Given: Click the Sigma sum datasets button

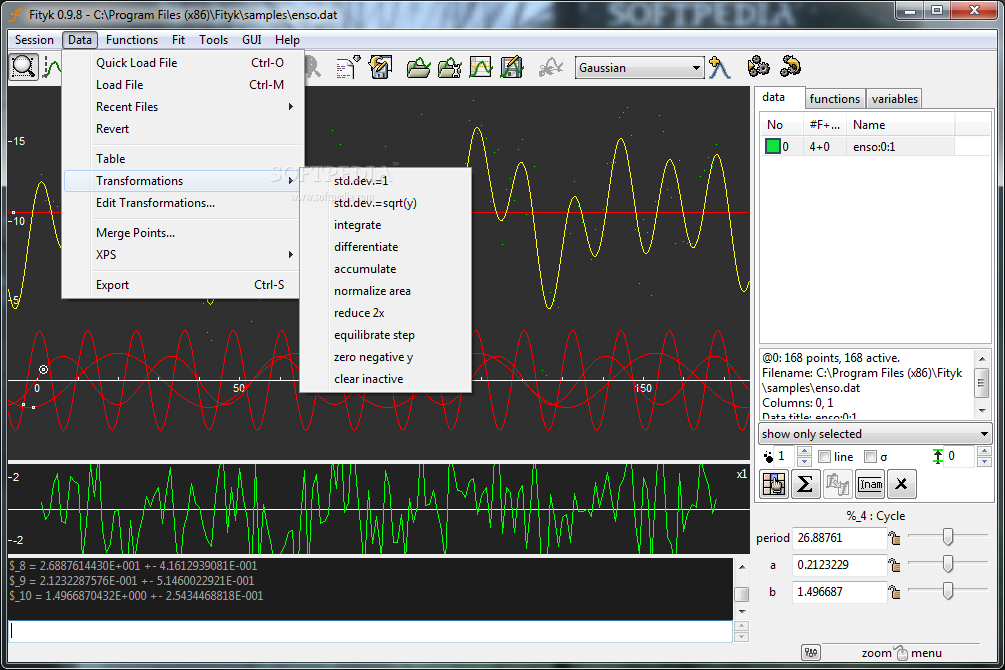Looking at the screenshot, I should coord(805,484).
